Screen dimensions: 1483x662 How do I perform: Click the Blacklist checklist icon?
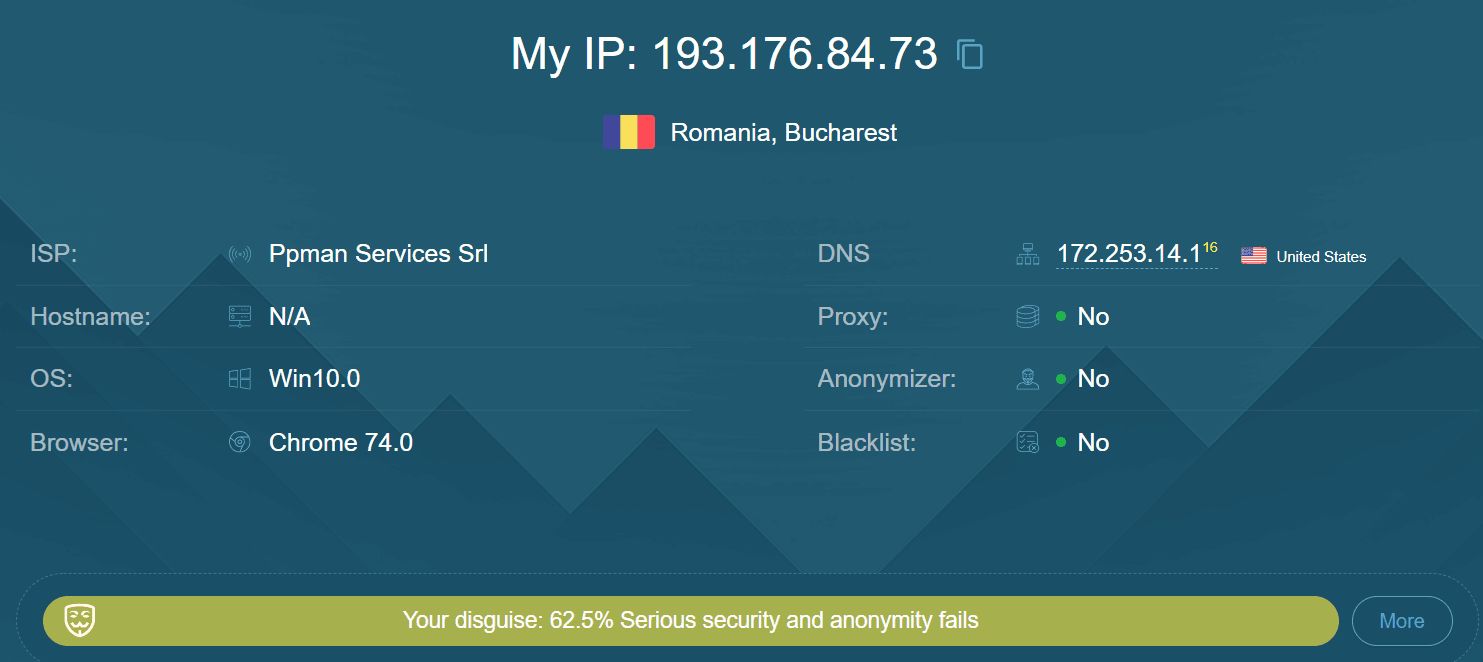pos(1027,442)
